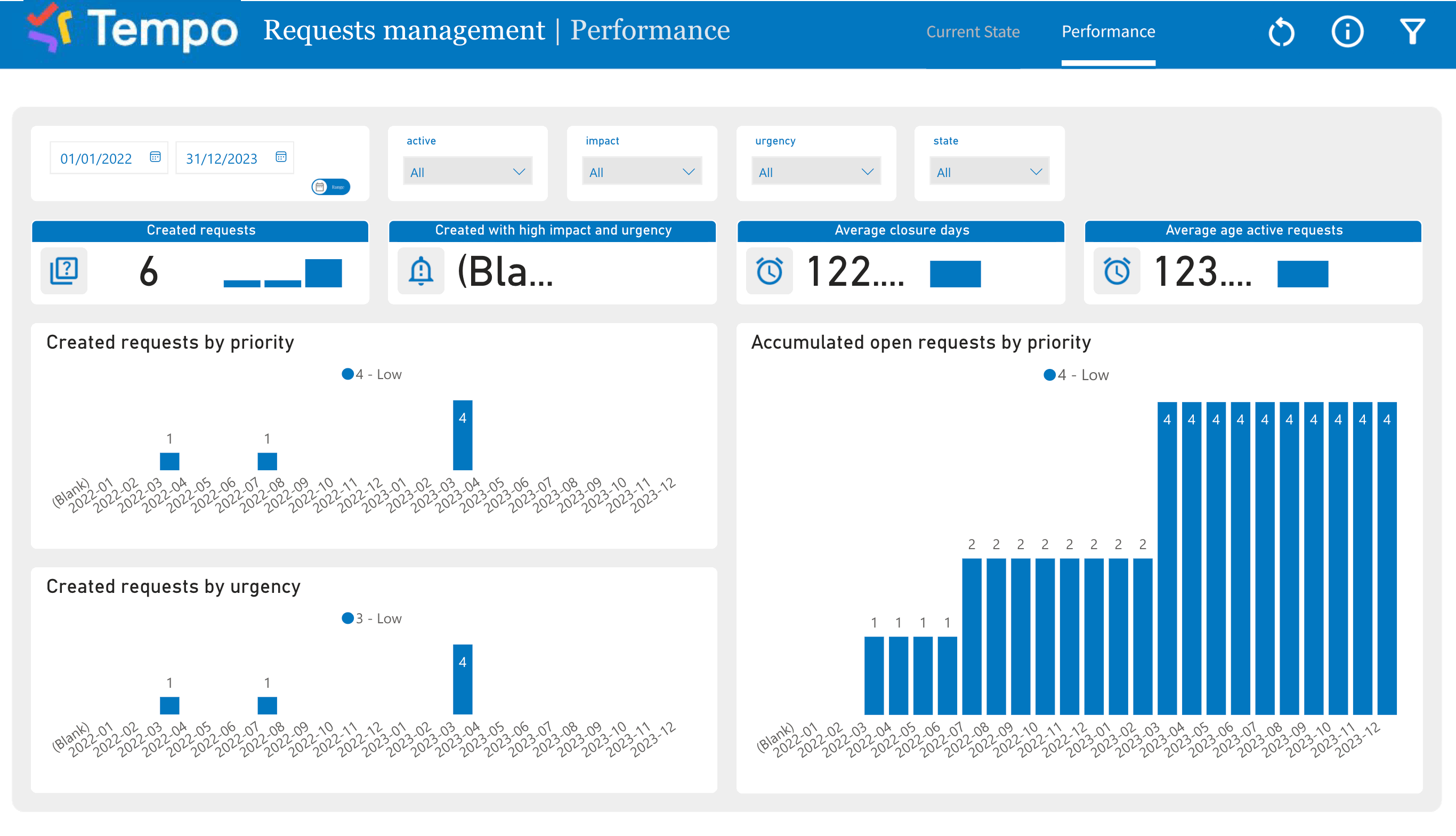Click the refresh icon in the header
This screenshot has height=836, width=1456.
[x=1281, y=33]
